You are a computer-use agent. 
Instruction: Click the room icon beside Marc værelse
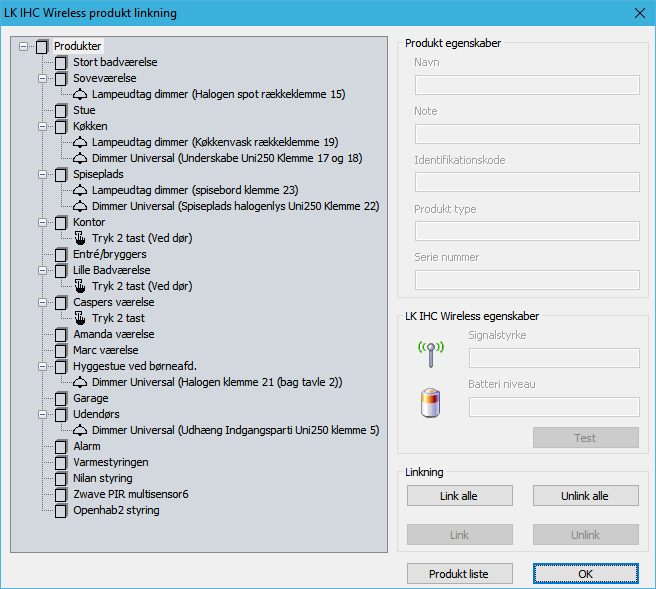(61, 351)
